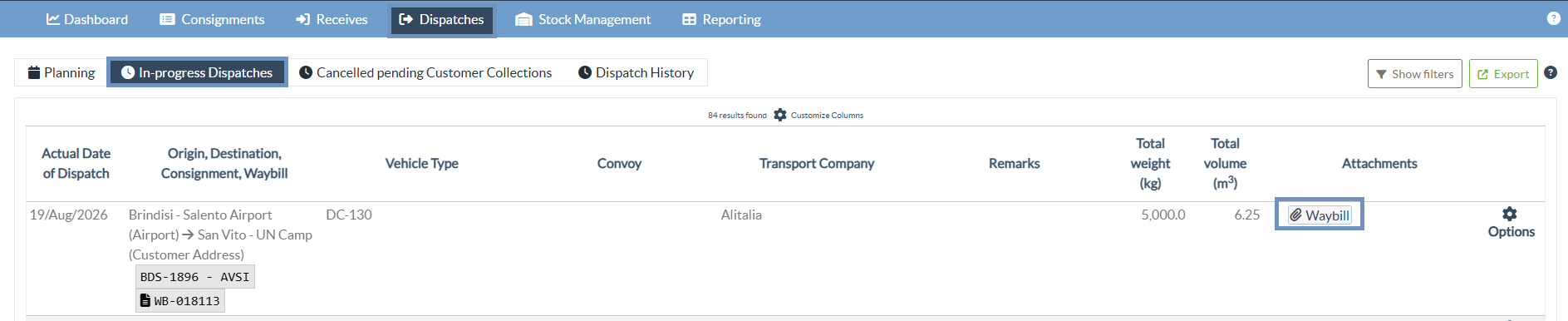1568x321 pixels.
Task: Click help icon beside Export button
Action: coord(1551,72)
